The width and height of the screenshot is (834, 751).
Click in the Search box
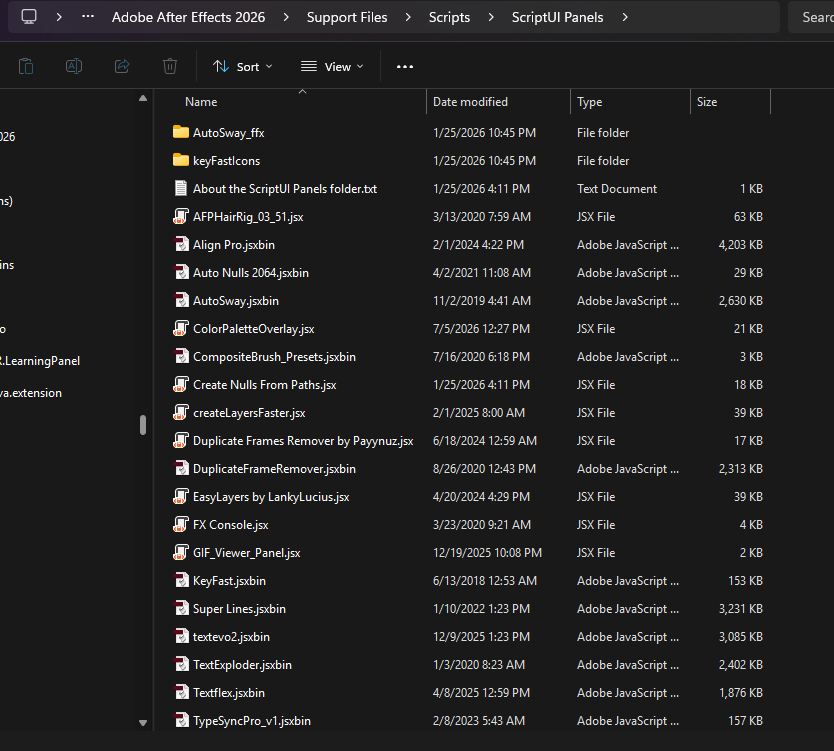pos(811,17)
